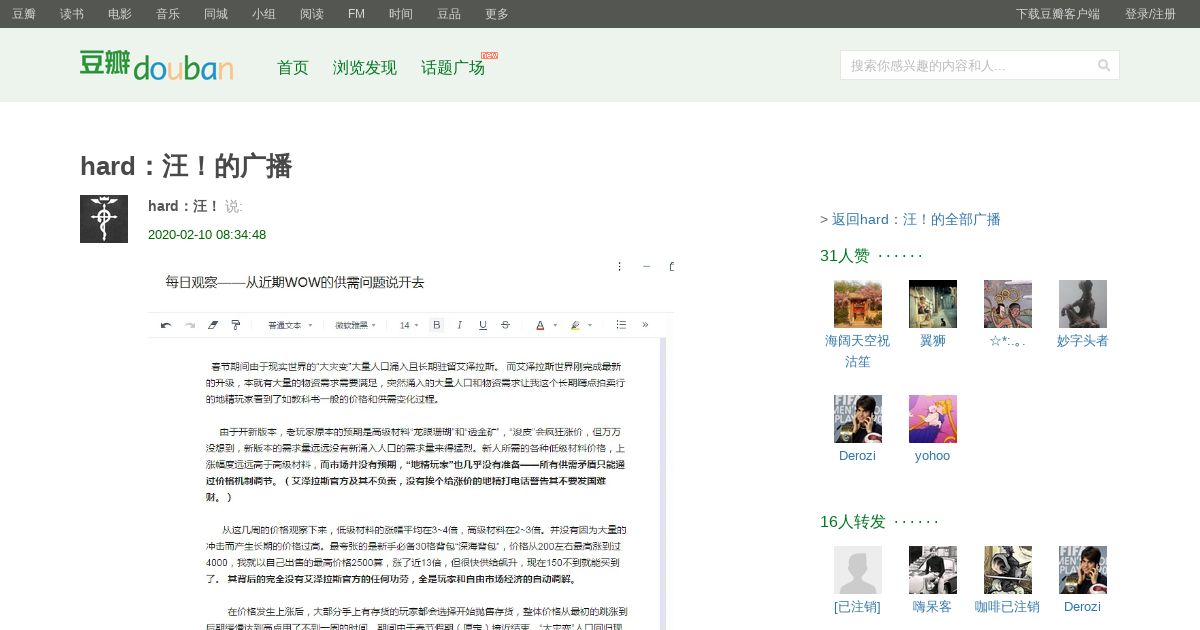The image size is (1200, 630).
Task: Go to 首页 tab
Action: [293, 67]
